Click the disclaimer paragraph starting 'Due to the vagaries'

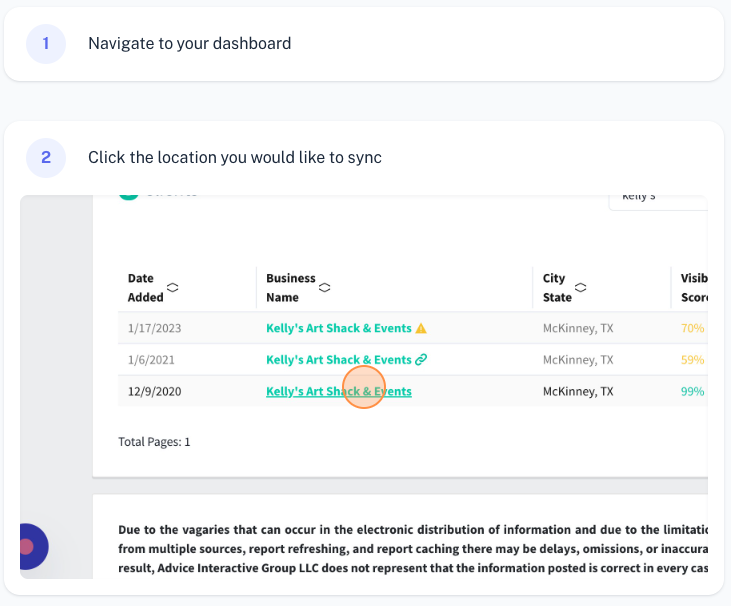pos(413,549)
